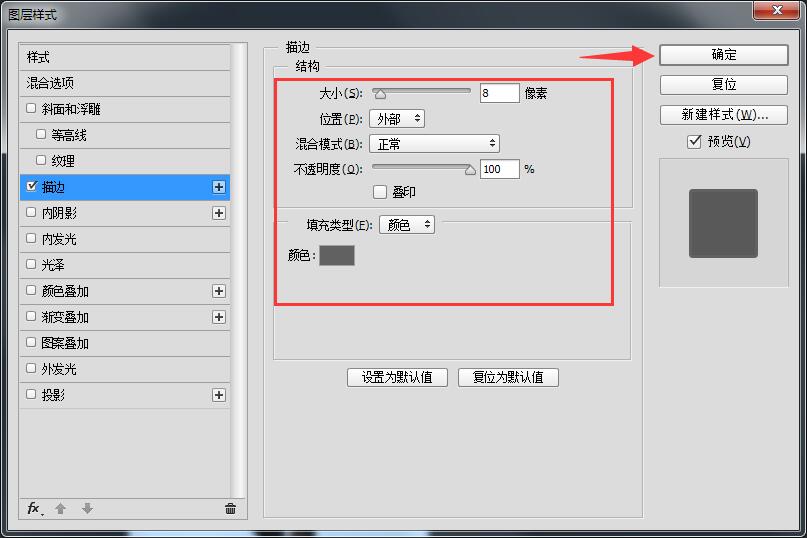Screen dimensions: 807x538
Task: Open the 图案叠加 settings row
Action: pos(125,343)
